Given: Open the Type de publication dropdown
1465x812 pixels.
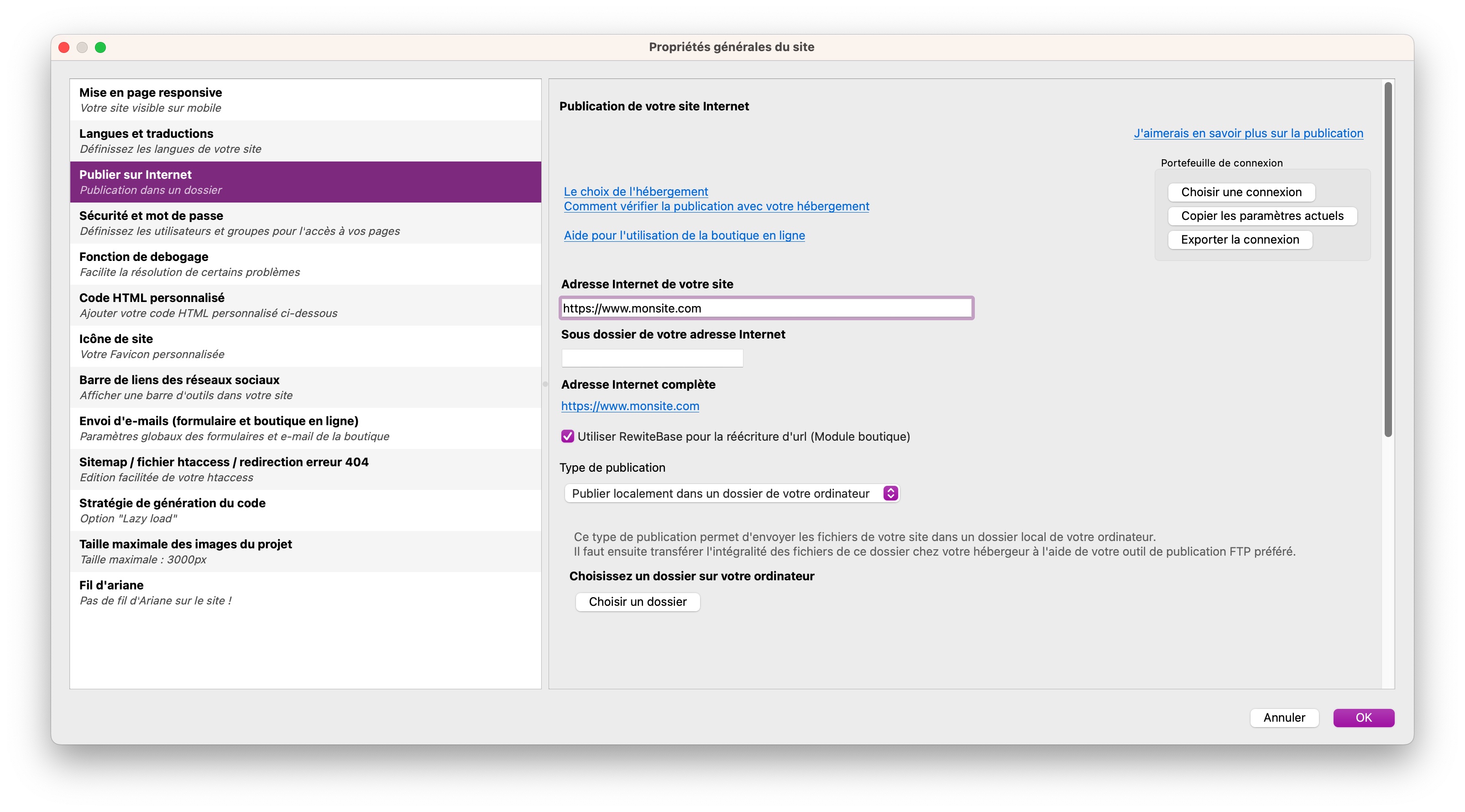Looking at the screenshot, I should pyautogui.click(x=732, y=493).
